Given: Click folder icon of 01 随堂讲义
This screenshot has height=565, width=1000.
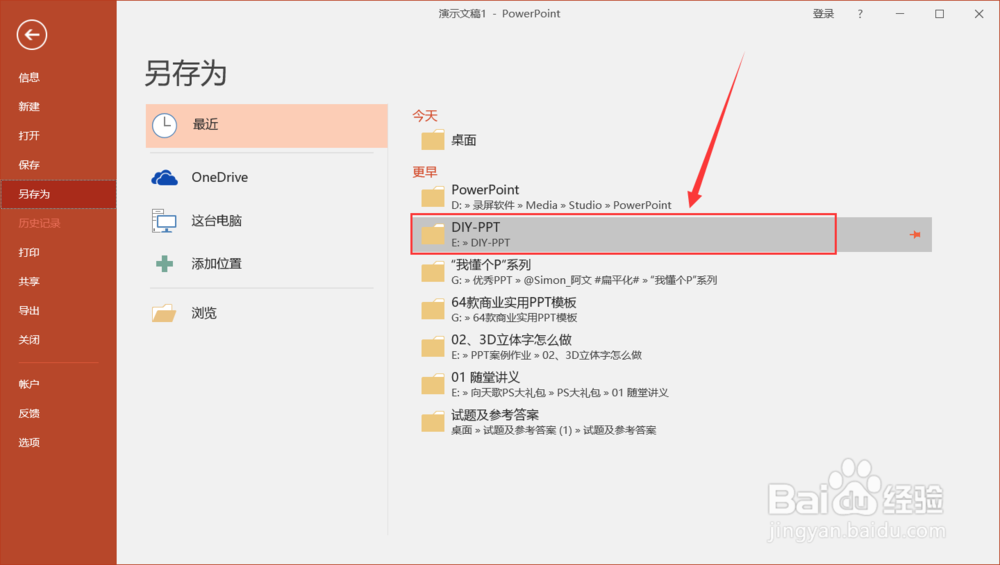Looking at the screenshot, I should click(x=432, y=385).
